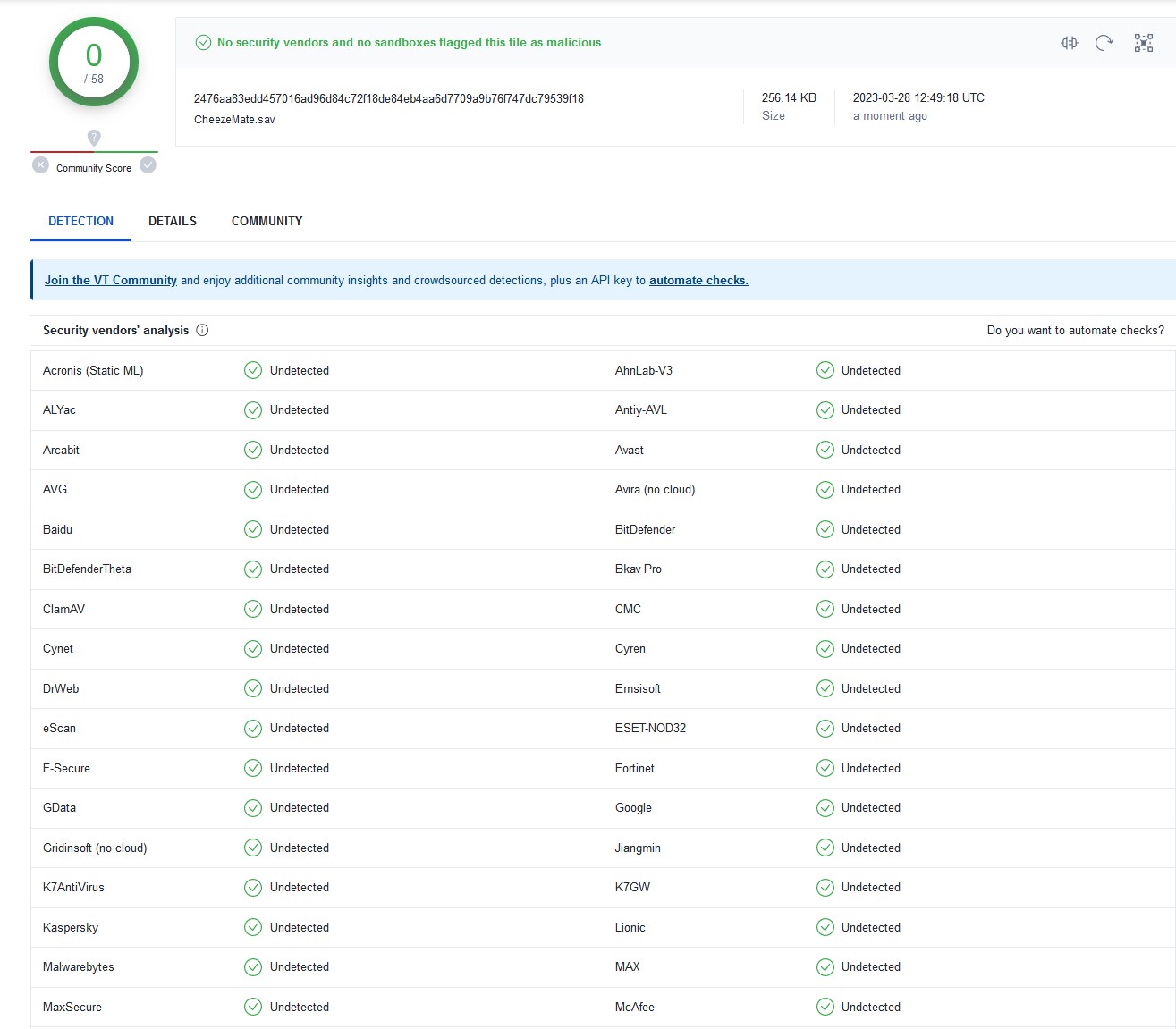Click the Undetected result for Cynet
Viewport: 1176px width, 1029px height.
(300, 649)
